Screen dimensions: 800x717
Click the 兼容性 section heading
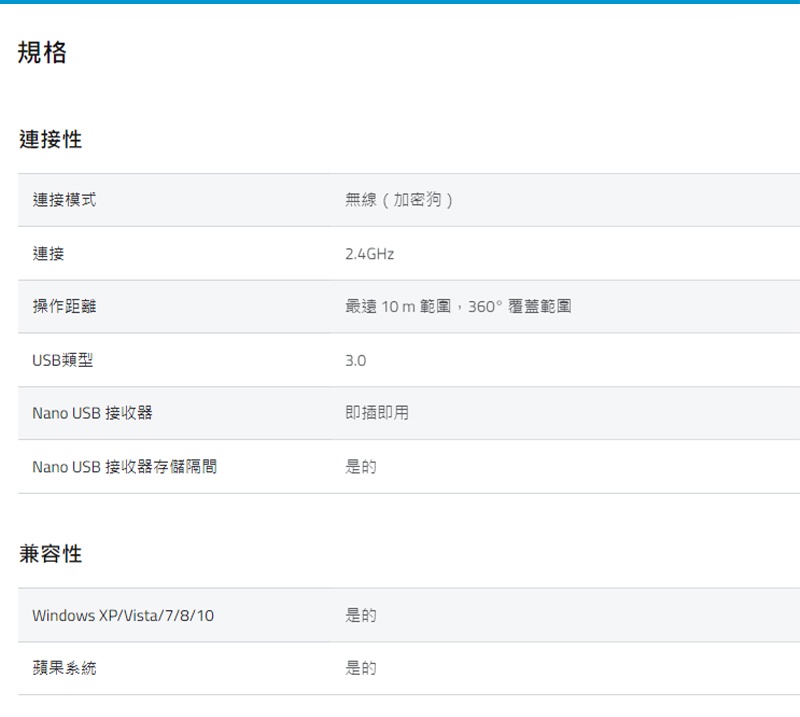tap(50, 554)
